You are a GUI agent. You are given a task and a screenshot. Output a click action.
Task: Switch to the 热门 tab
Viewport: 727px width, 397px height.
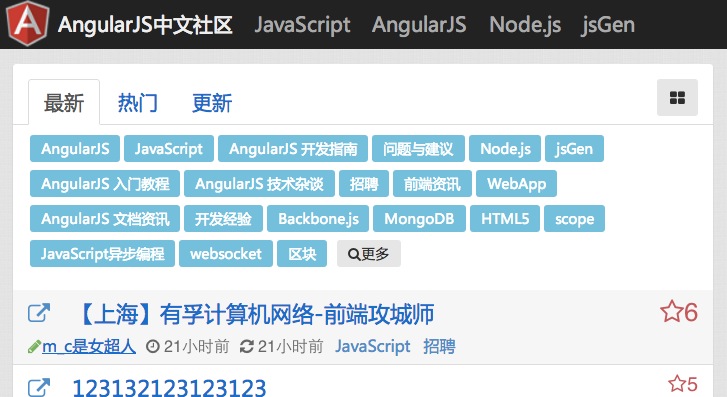point(138,102)
